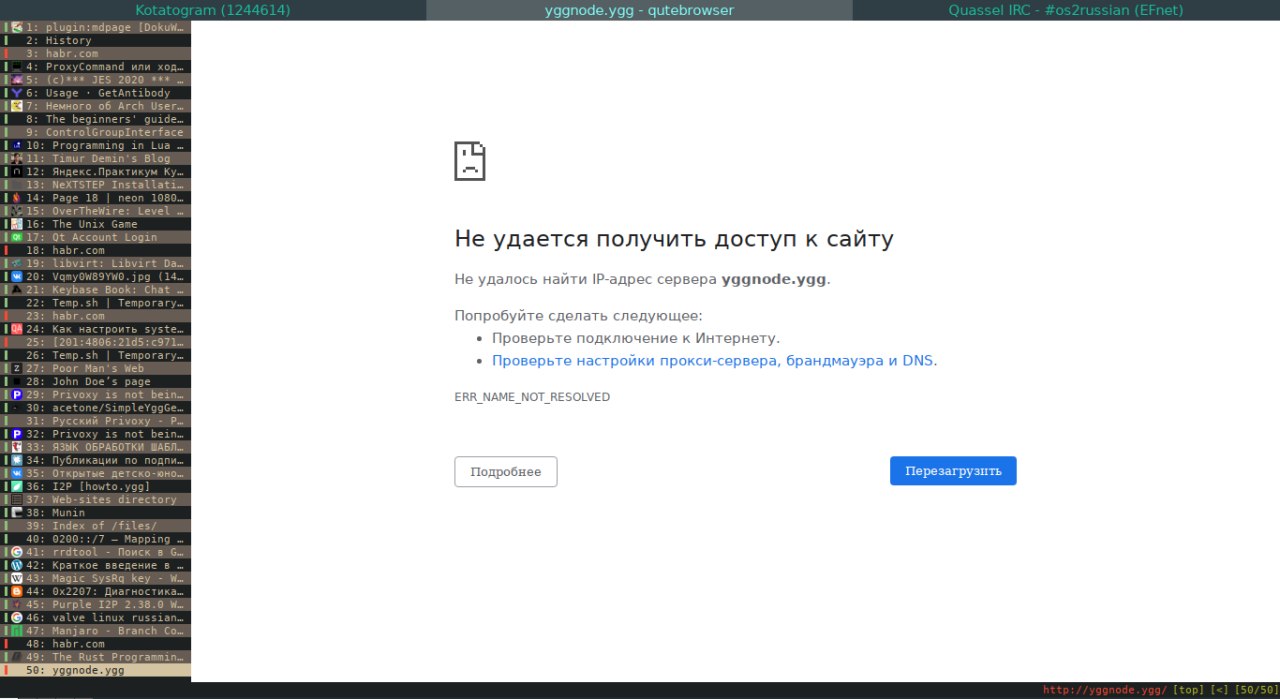
Task: Click The Unix Game tab favicon
Action: tap(17, 224)
